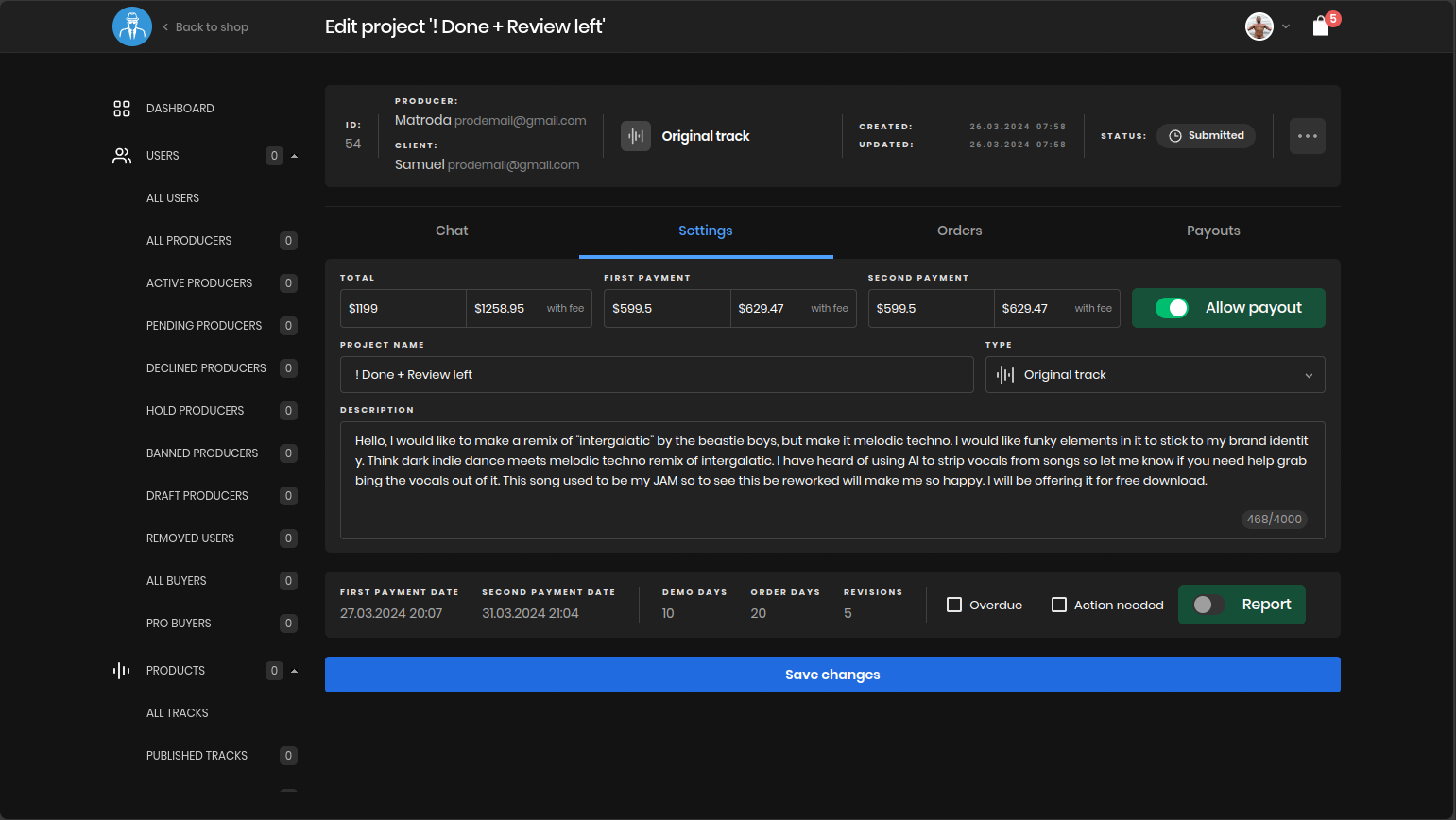Screen dimensions: 1456x820
Task: Open the Payouts tab
Action: 1213,231
